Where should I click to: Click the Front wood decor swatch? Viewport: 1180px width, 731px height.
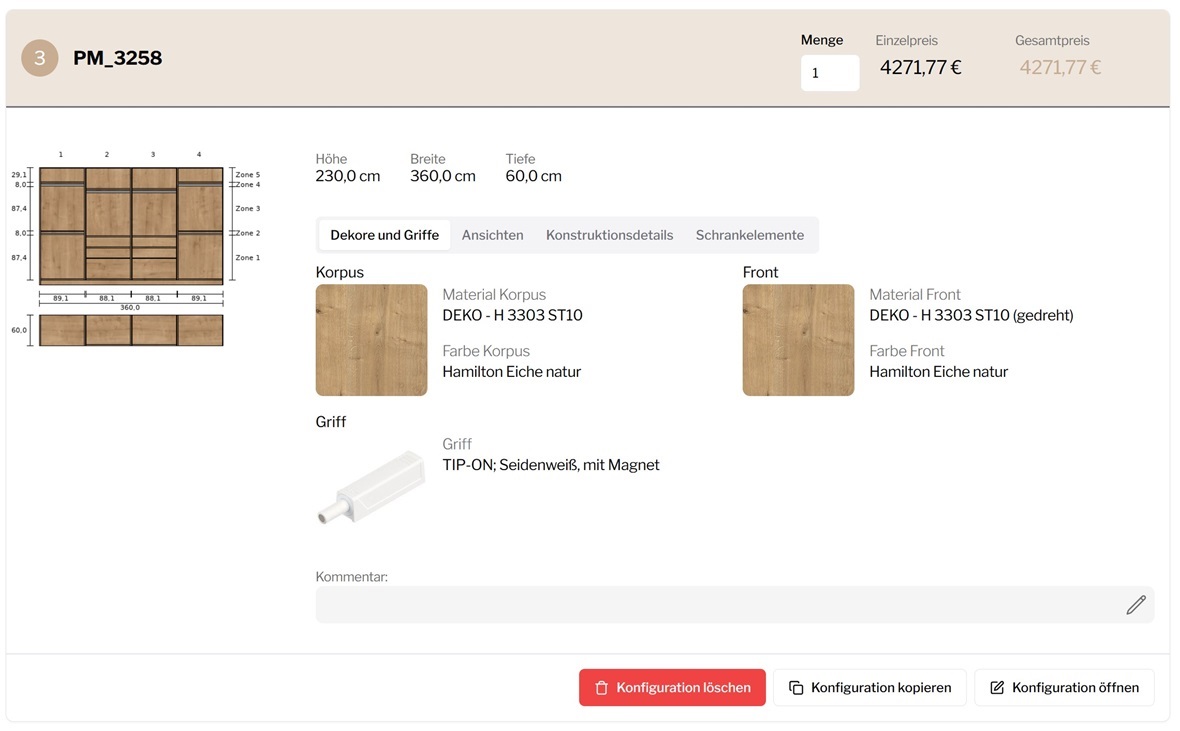coord(798,340)
